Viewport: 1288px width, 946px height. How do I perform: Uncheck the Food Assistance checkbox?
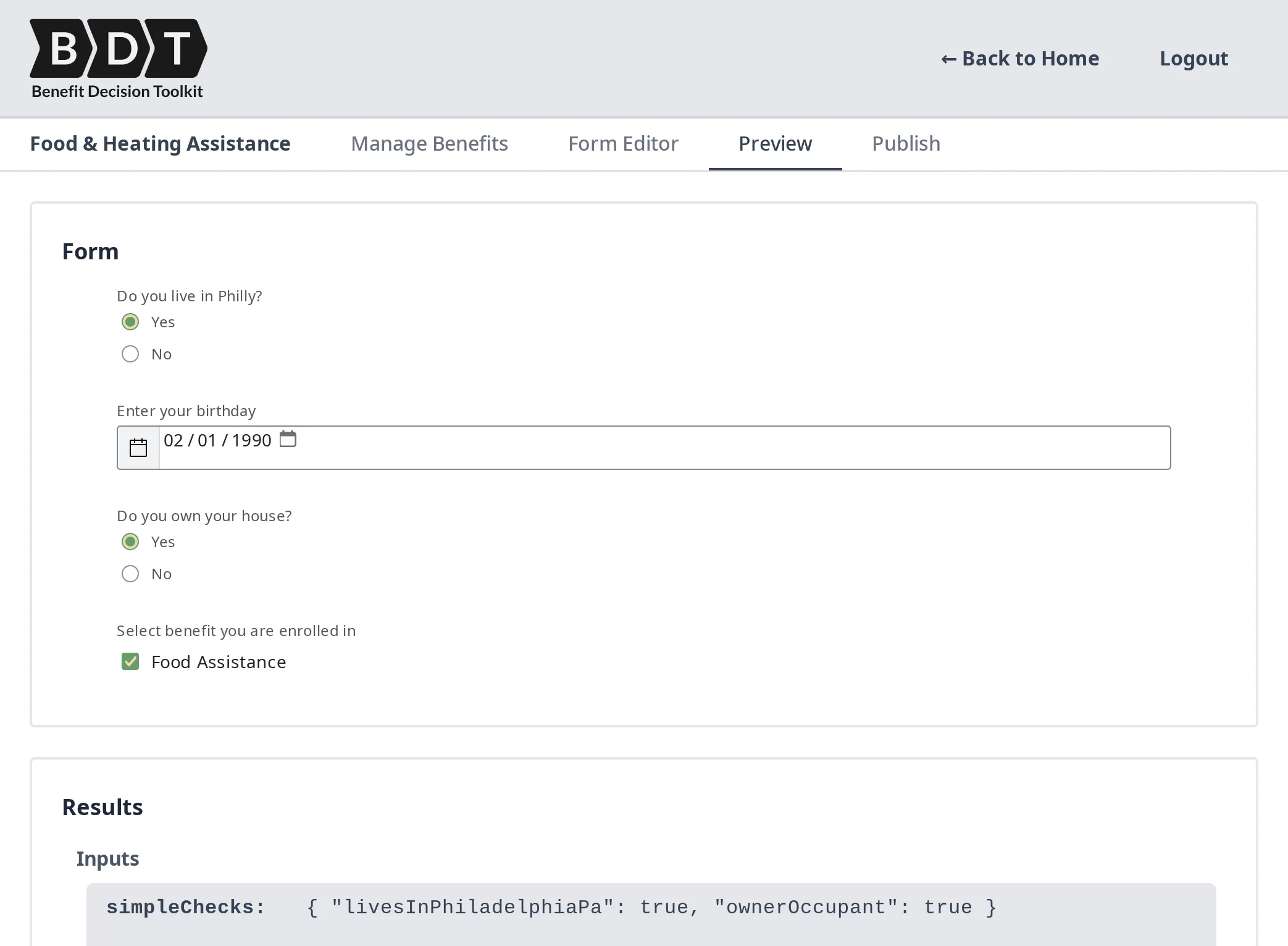130,661
